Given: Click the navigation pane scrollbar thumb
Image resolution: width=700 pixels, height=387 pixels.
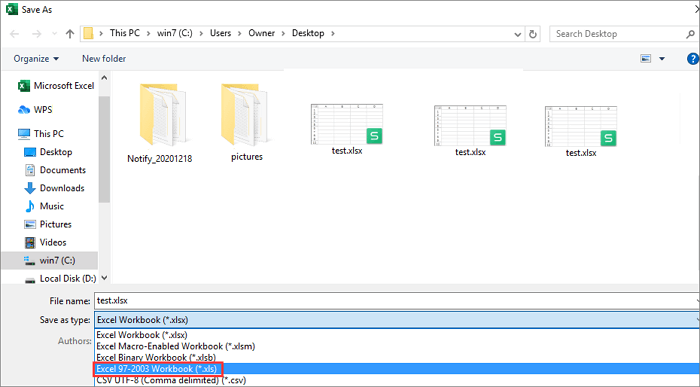Looking at the screenshot, I should [x=104, y=150].
